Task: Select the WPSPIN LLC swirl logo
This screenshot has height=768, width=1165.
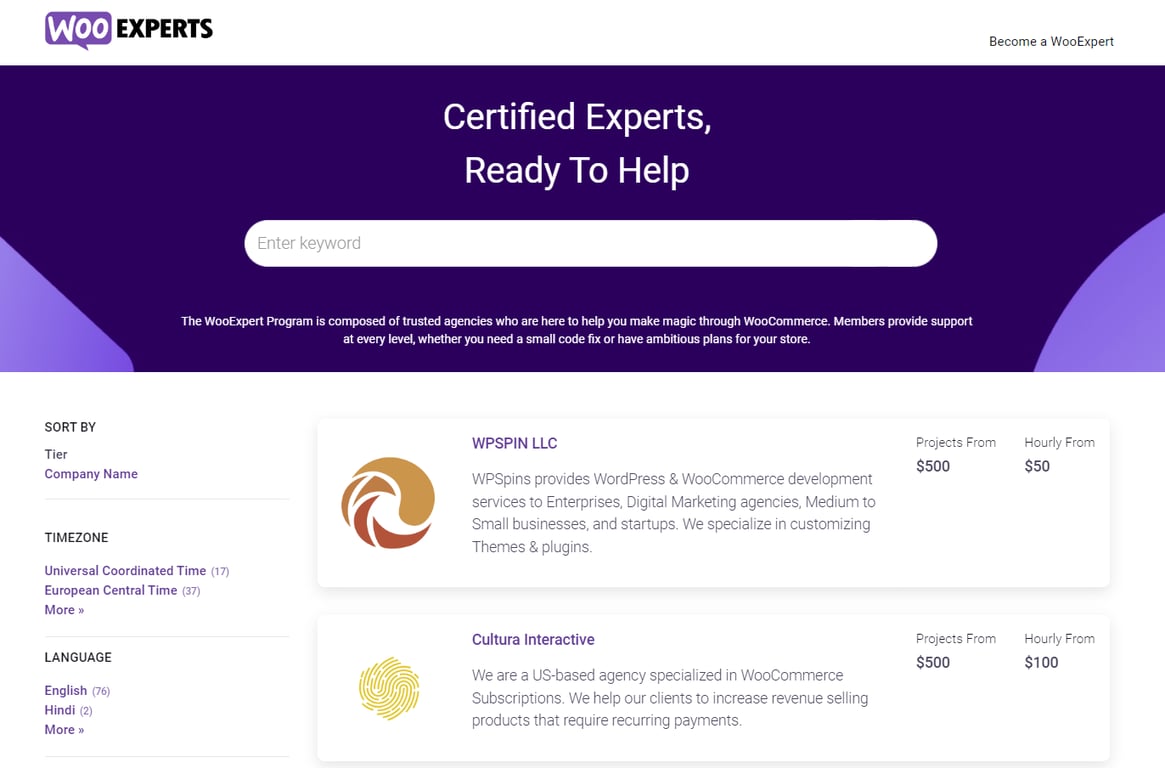Action: [388, 502]
